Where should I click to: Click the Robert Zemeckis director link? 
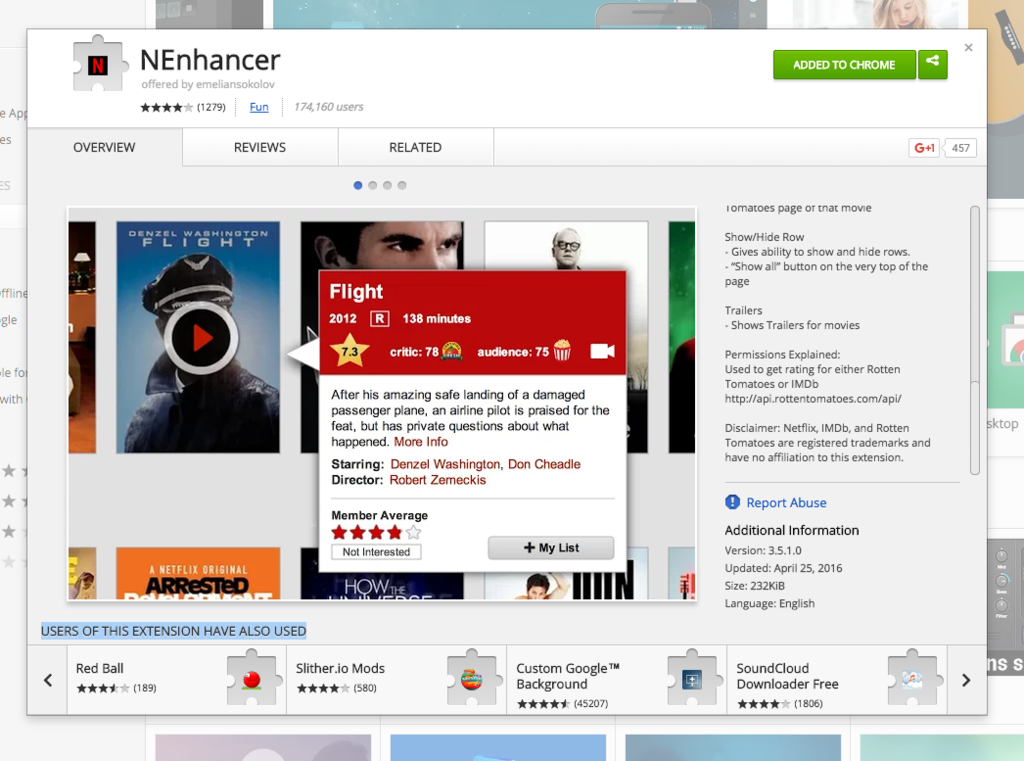[x=438, y=480]
